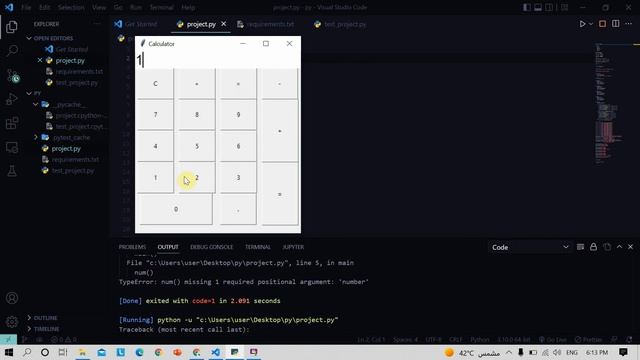
Task: Open the Search view in activity bar
Action: (12, 51)
